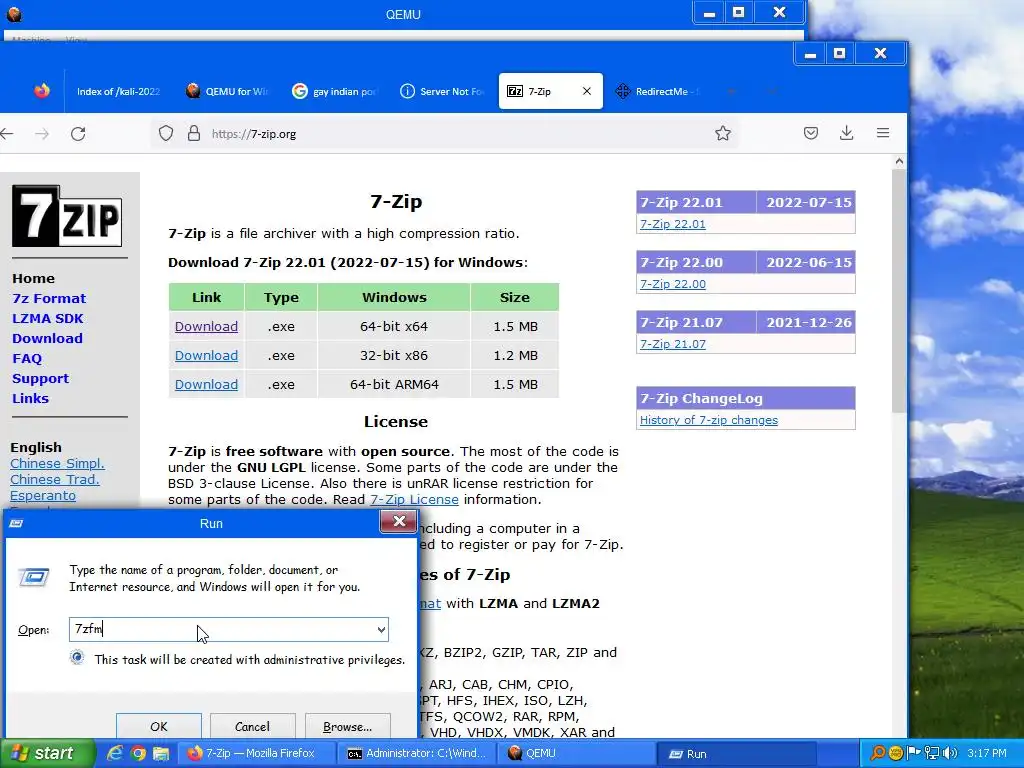Switch to QEMU taskbar button

click(577, 753)
